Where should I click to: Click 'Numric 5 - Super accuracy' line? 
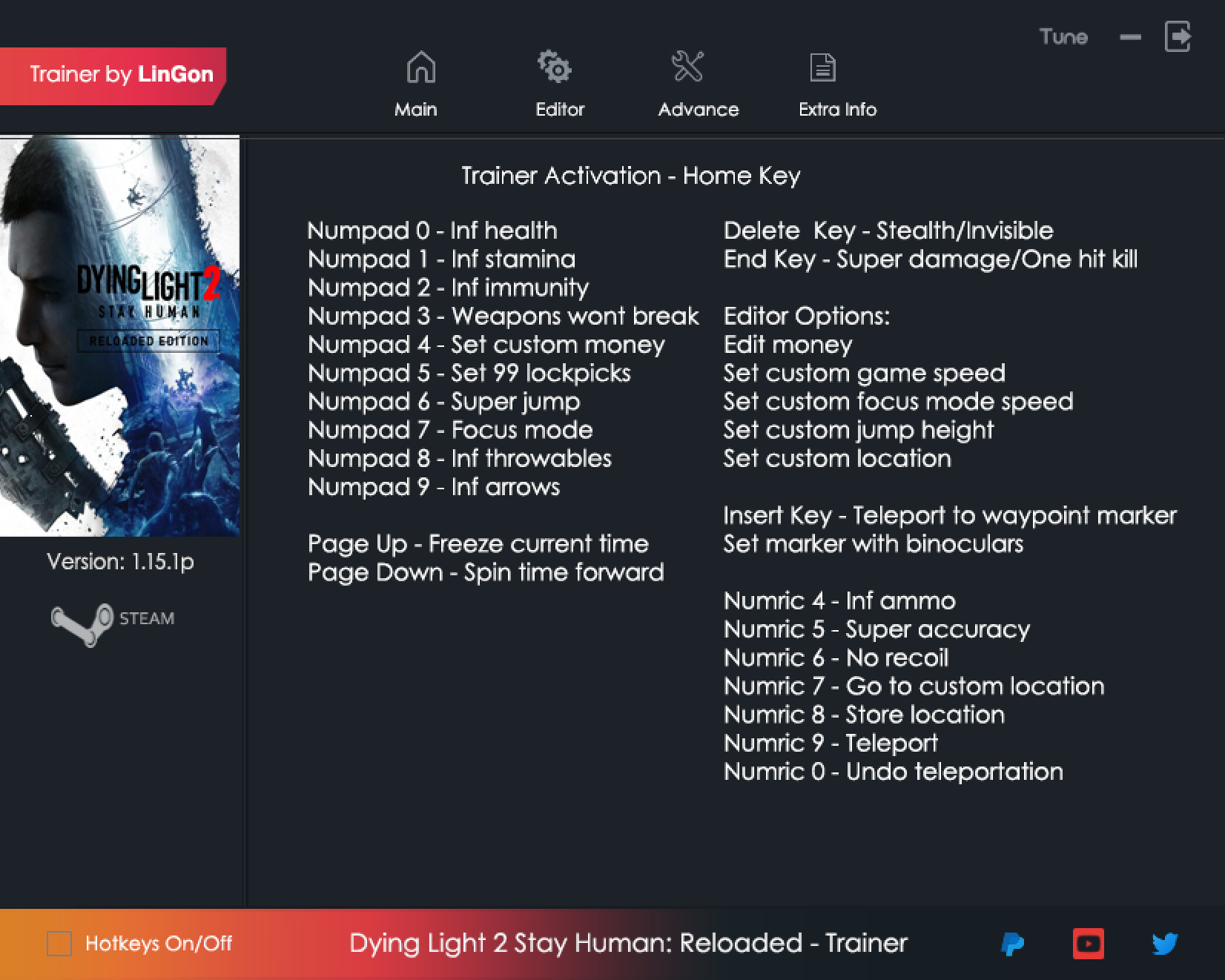(877, 629)
